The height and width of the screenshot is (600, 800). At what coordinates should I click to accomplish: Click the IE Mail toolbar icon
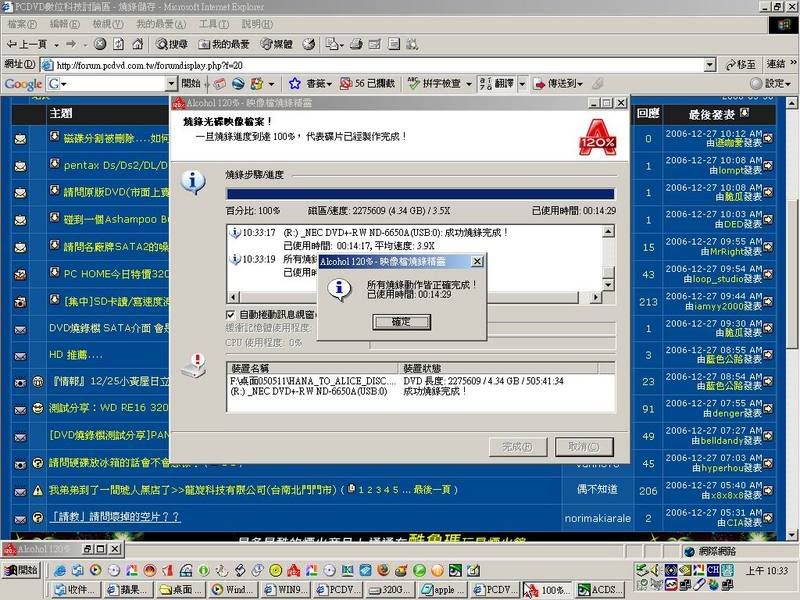coord(333,44)
